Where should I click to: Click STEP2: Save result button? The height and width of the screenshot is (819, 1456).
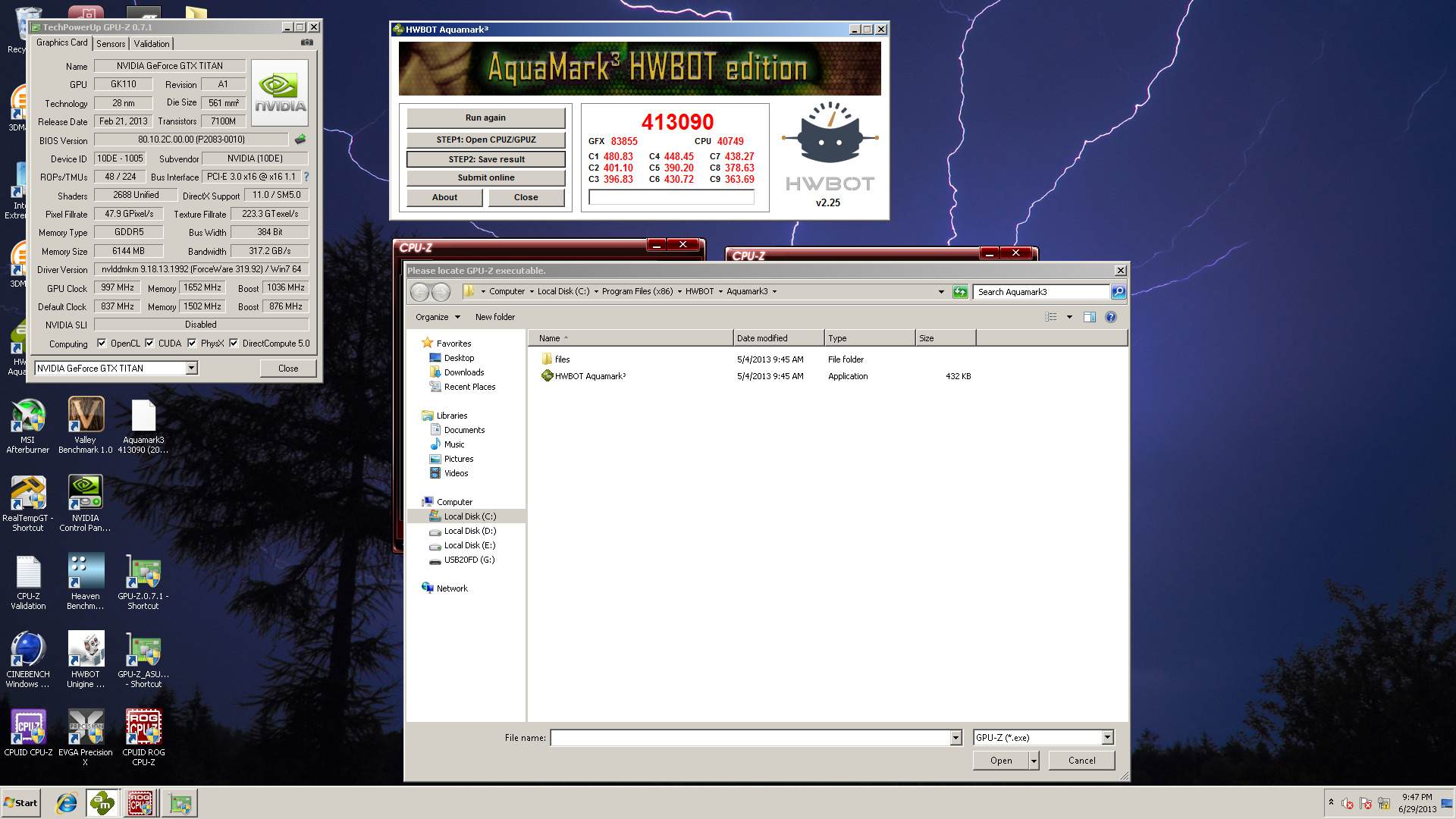click(x=485, y=159)
